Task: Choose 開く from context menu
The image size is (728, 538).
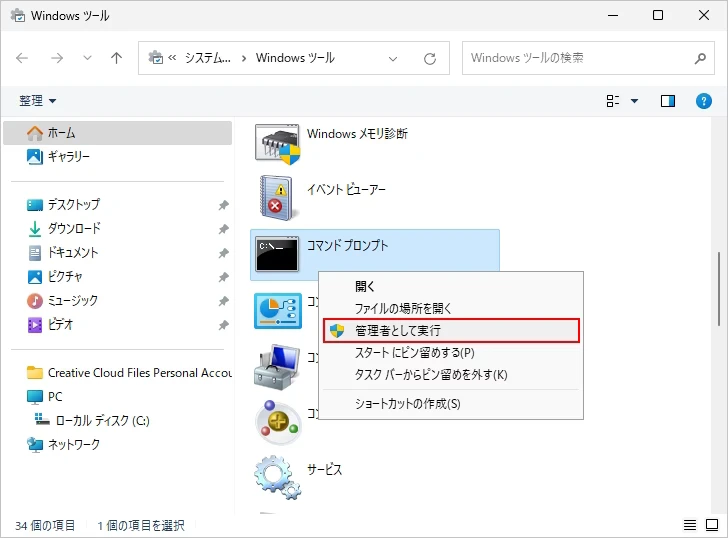Action: pos(451,286)
